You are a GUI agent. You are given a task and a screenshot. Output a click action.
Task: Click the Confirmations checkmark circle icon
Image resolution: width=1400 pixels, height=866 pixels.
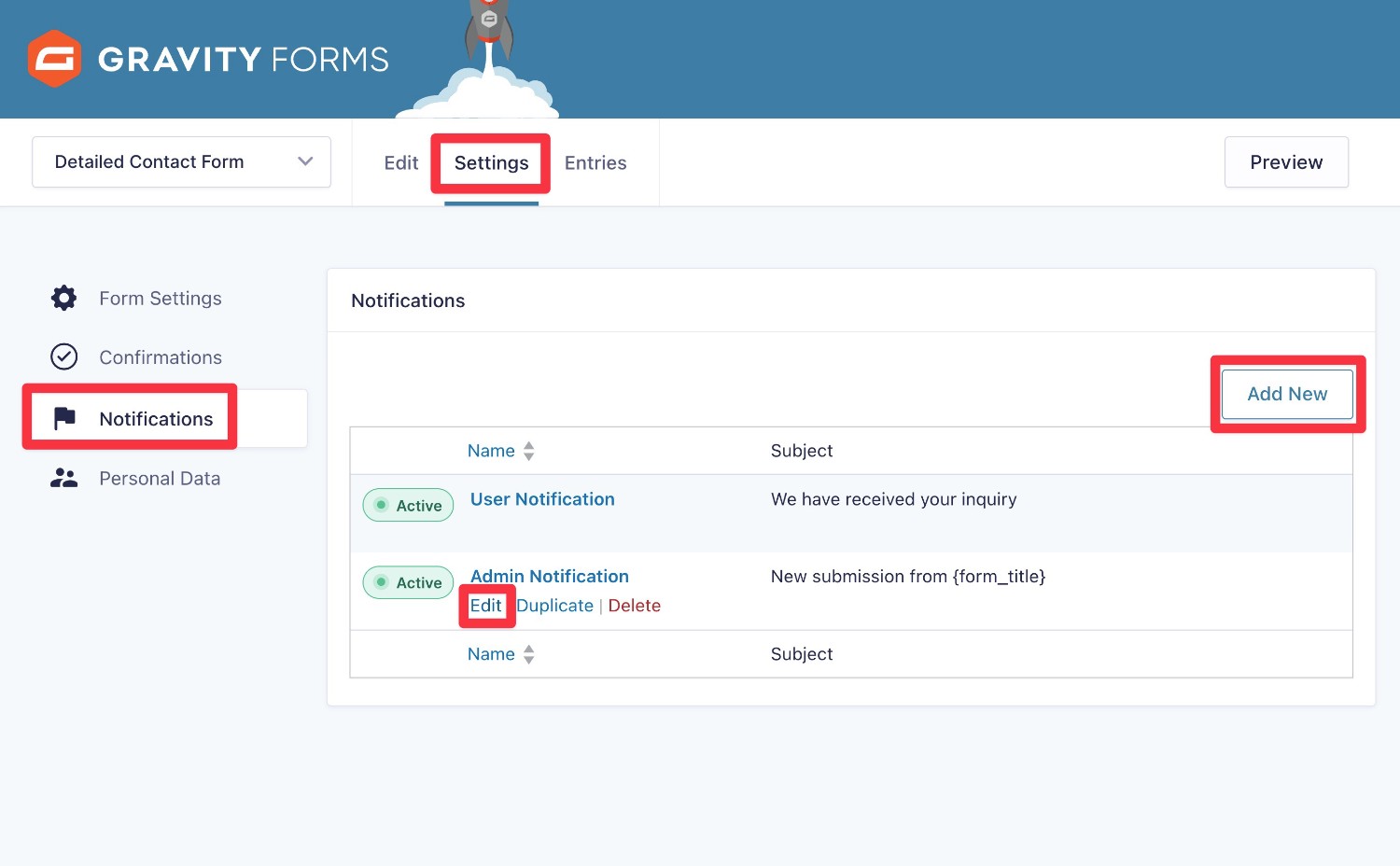[63, 356]
